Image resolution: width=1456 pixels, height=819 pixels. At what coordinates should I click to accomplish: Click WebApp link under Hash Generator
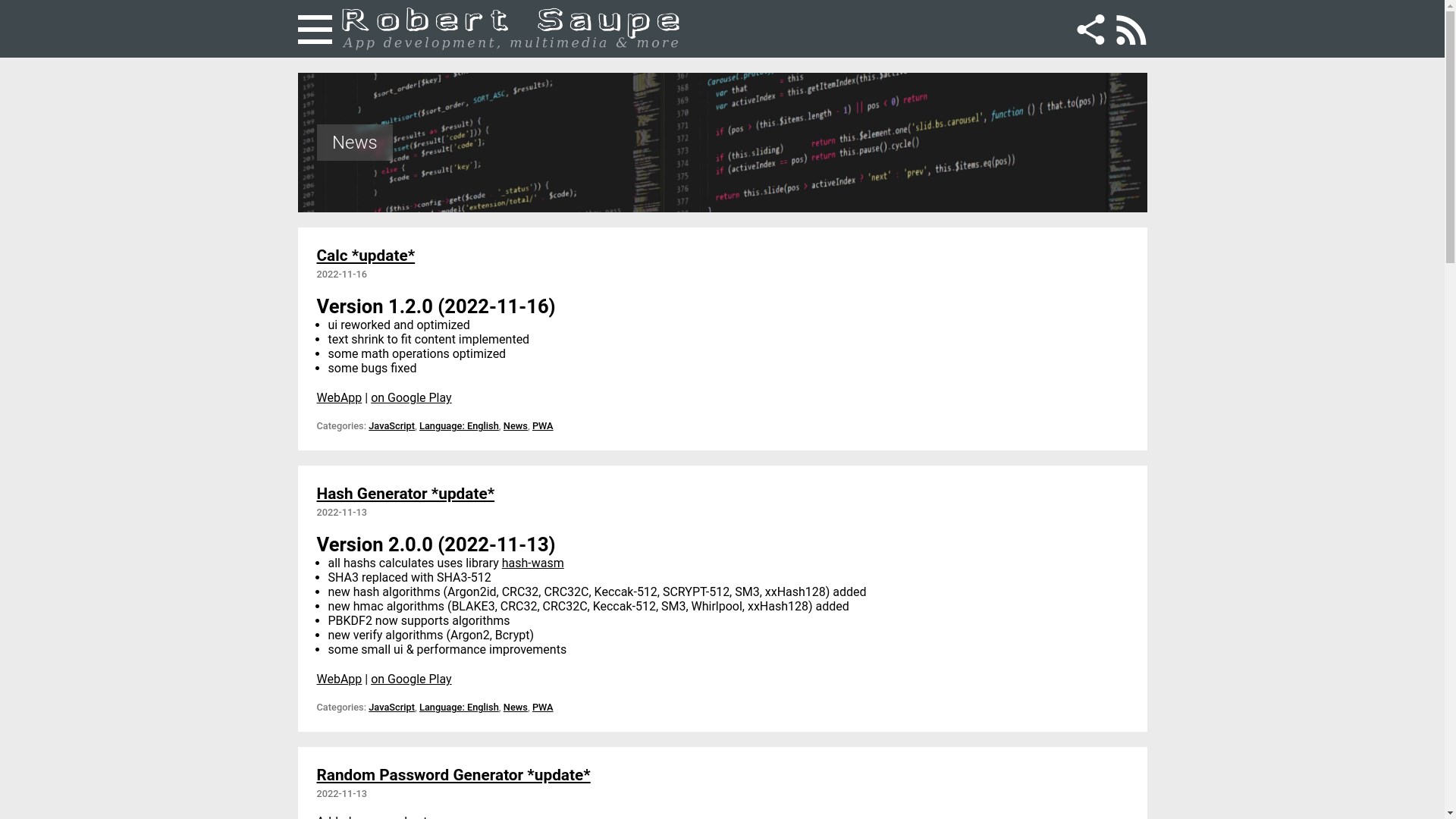coord(339,679)
